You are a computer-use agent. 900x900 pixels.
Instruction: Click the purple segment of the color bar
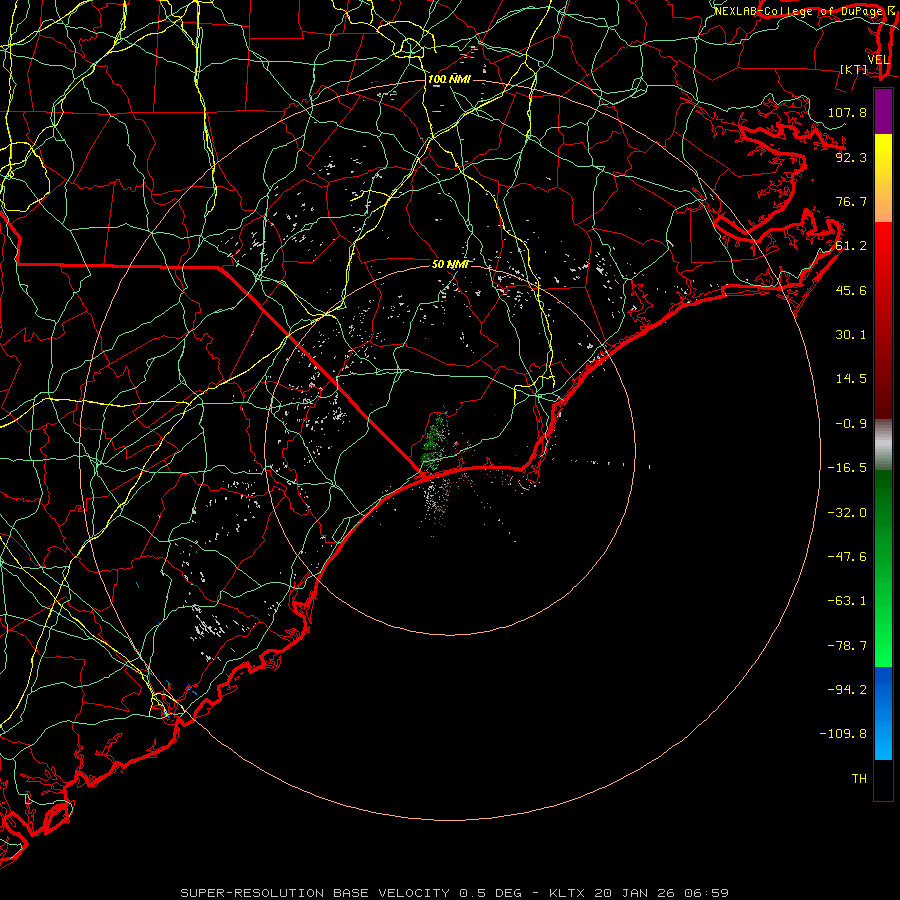coord(883,111)
